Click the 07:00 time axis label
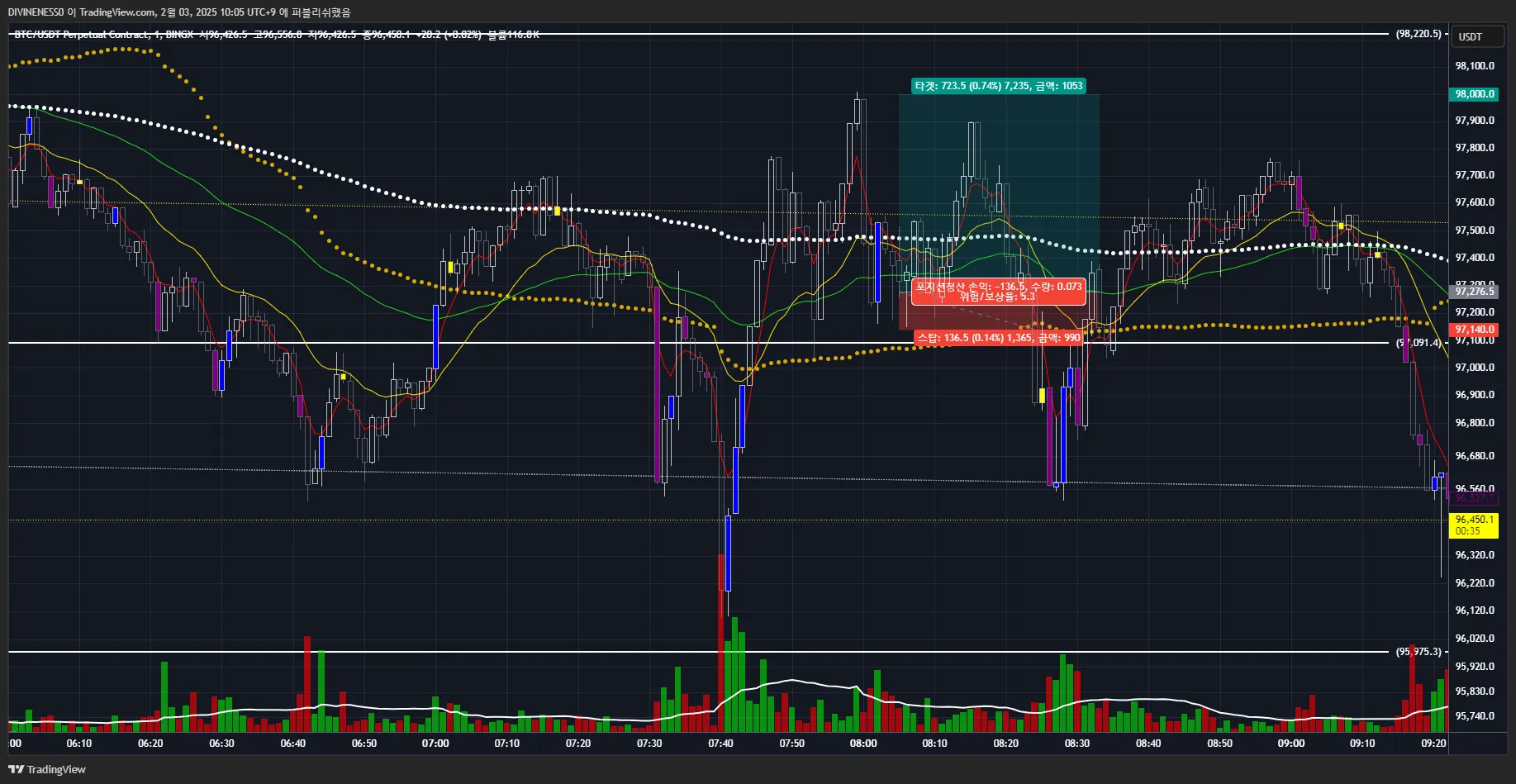Image resolution: width=1516 pixels, height=784 pixels. (x=435, y=744)
